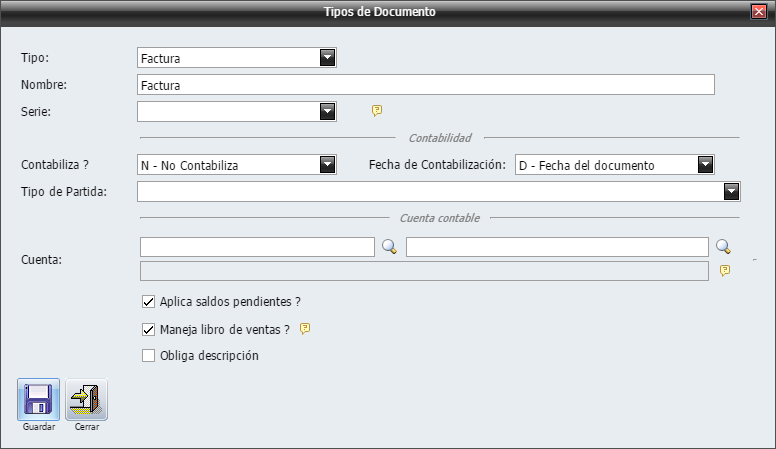Click the read-only Cuenta description field
Viewport: 776px width, 449px height.
click(x=424, y=271)
